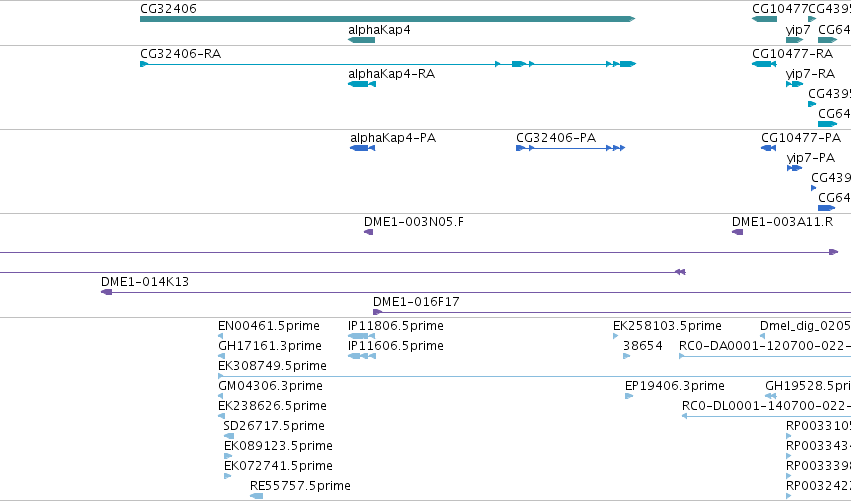Open the EK308749.5prime EST label
The image size is (851, 501).
click(x=272, y=366)
